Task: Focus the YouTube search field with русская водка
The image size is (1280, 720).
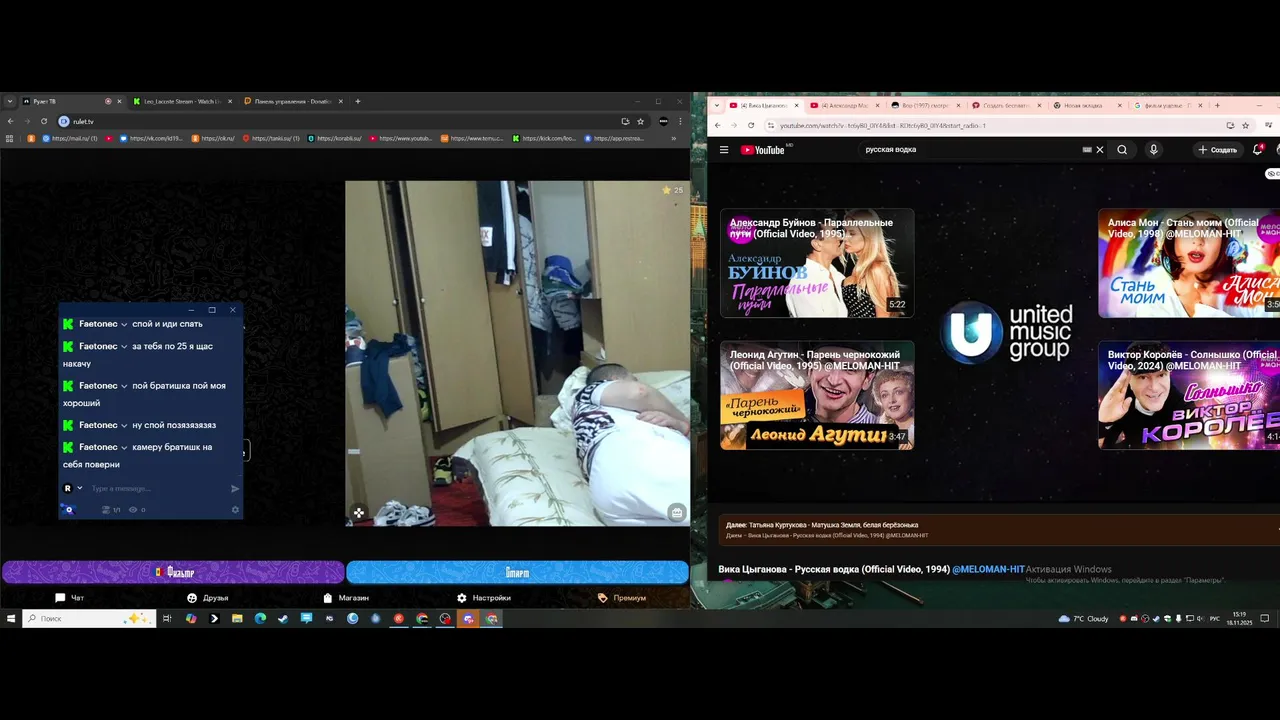Action: pos(970,150)
